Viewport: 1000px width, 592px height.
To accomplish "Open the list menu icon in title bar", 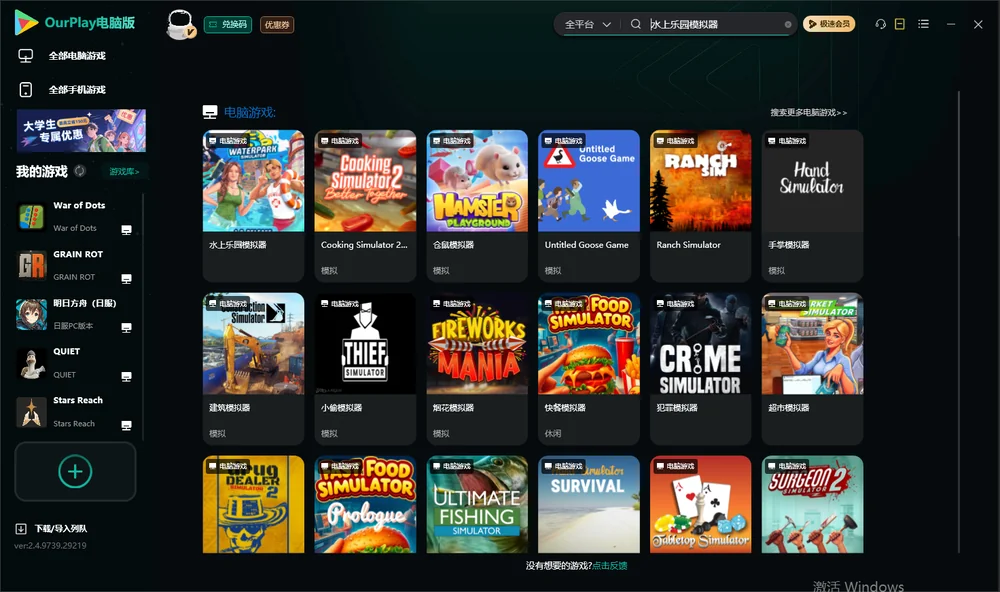I will tap(923, 24).
